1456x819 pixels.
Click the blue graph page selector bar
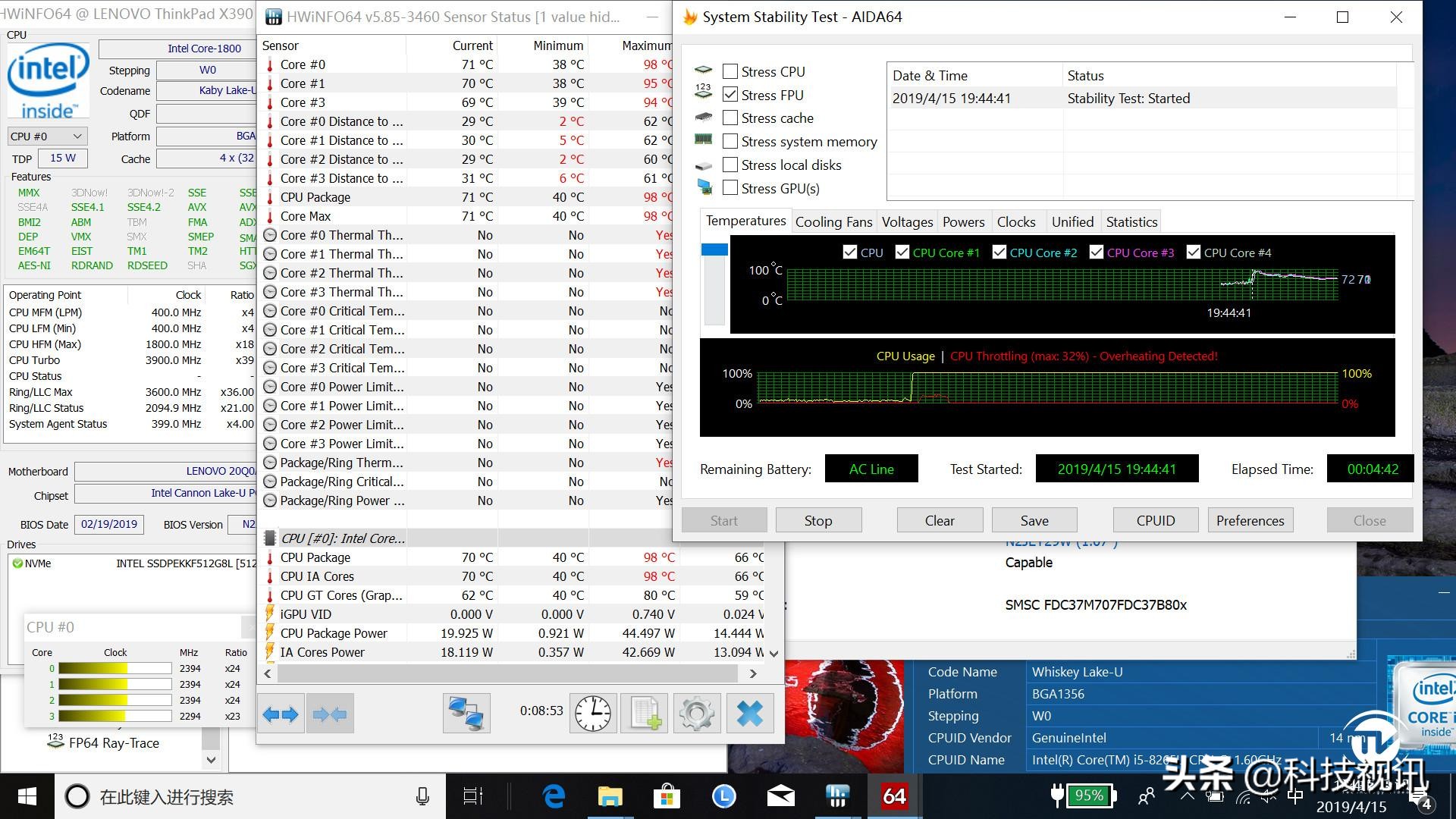point(714,249)
